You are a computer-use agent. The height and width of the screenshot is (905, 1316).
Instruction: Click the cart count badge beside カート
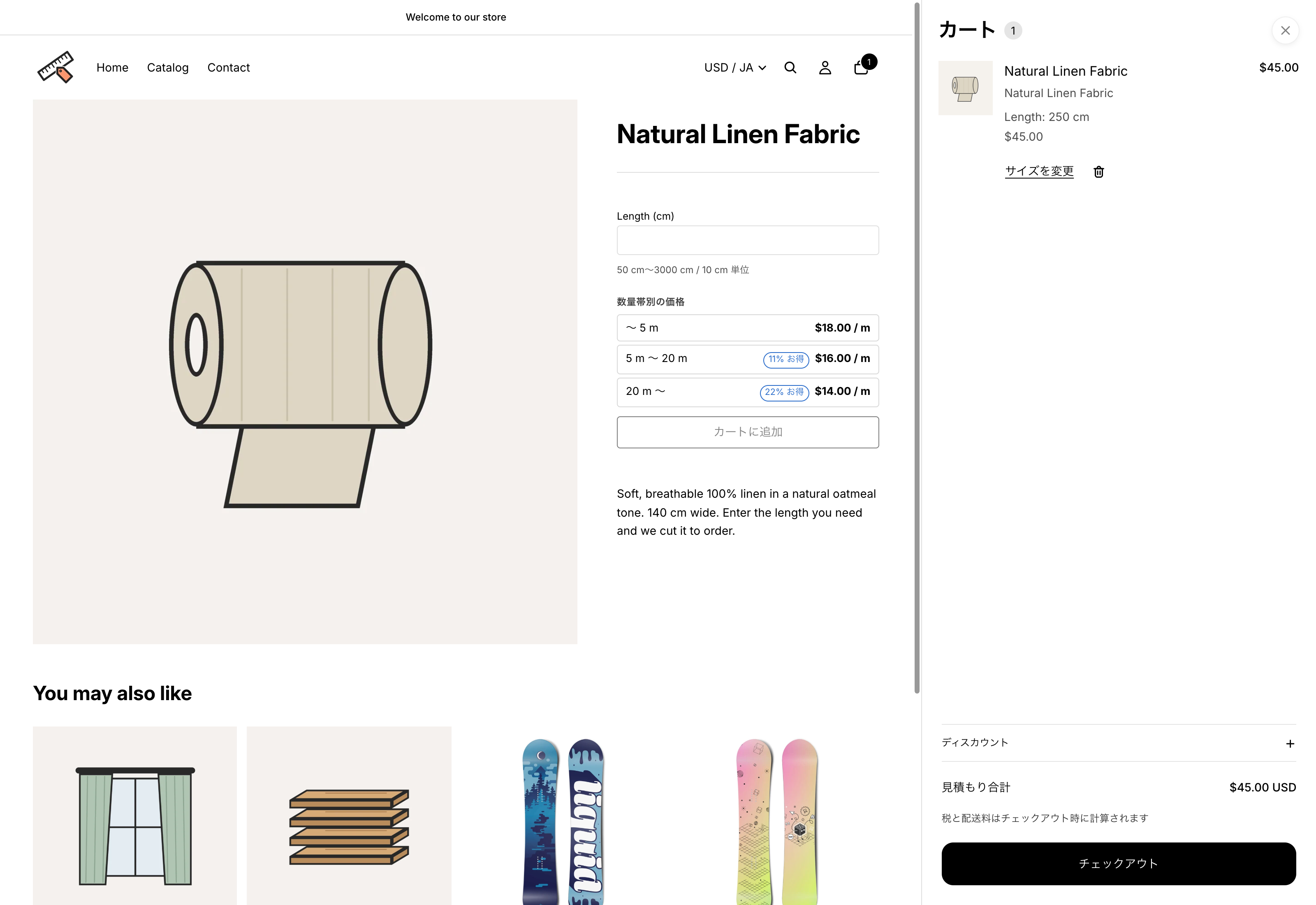coord(1013,30)
